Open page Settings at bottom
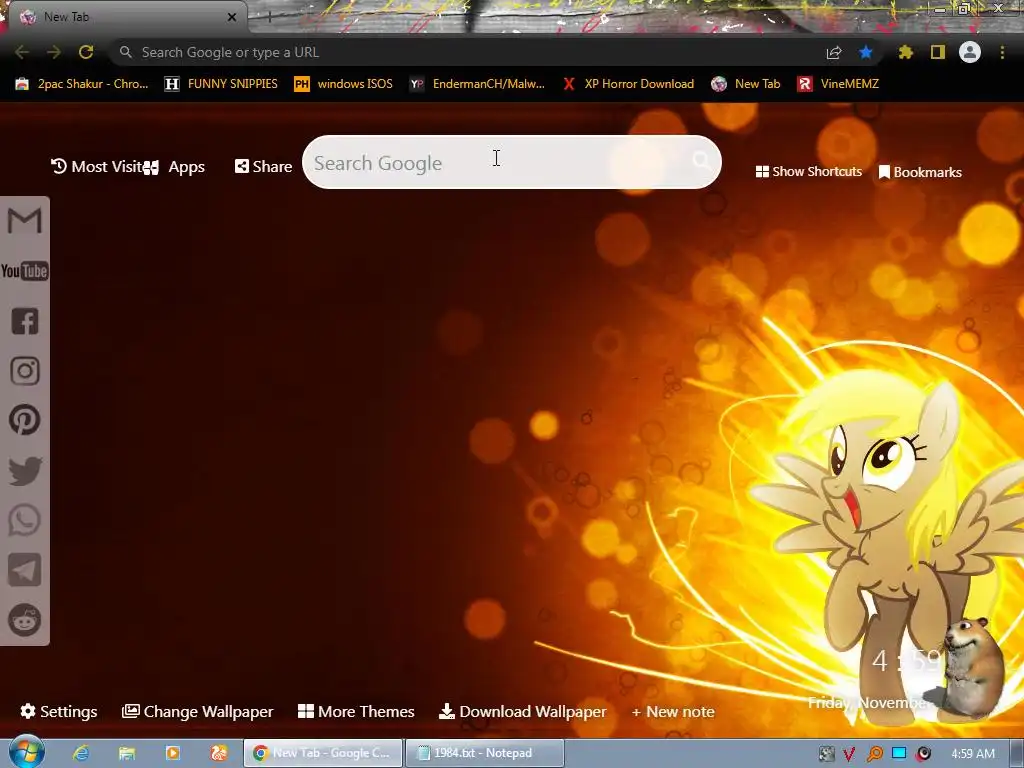Viewport: 1024px width, 768px height. pyautogui.click(x=59, y=711)
